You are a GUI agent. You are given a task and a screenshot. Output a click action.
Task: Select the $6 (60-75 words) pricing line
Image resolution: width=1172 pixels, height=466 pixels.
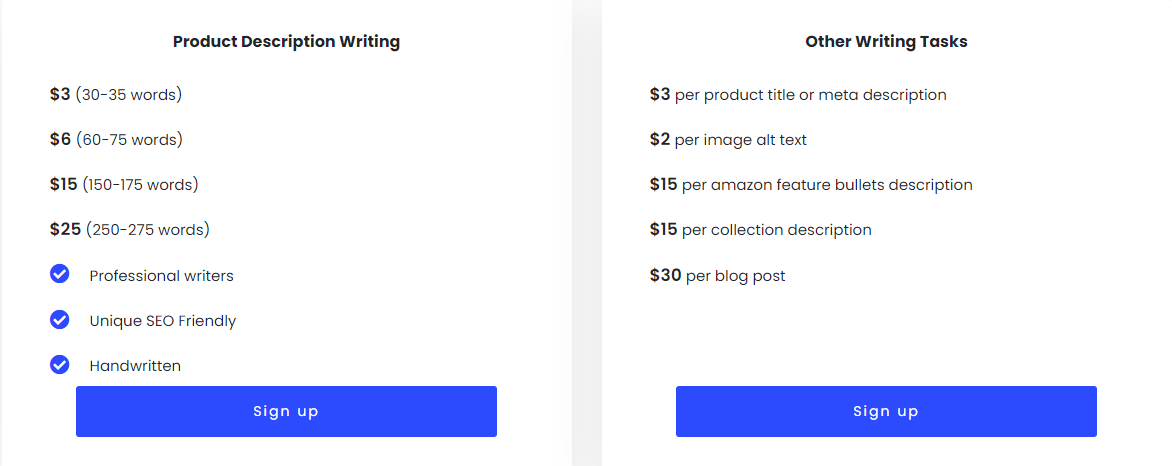point(116,140)
